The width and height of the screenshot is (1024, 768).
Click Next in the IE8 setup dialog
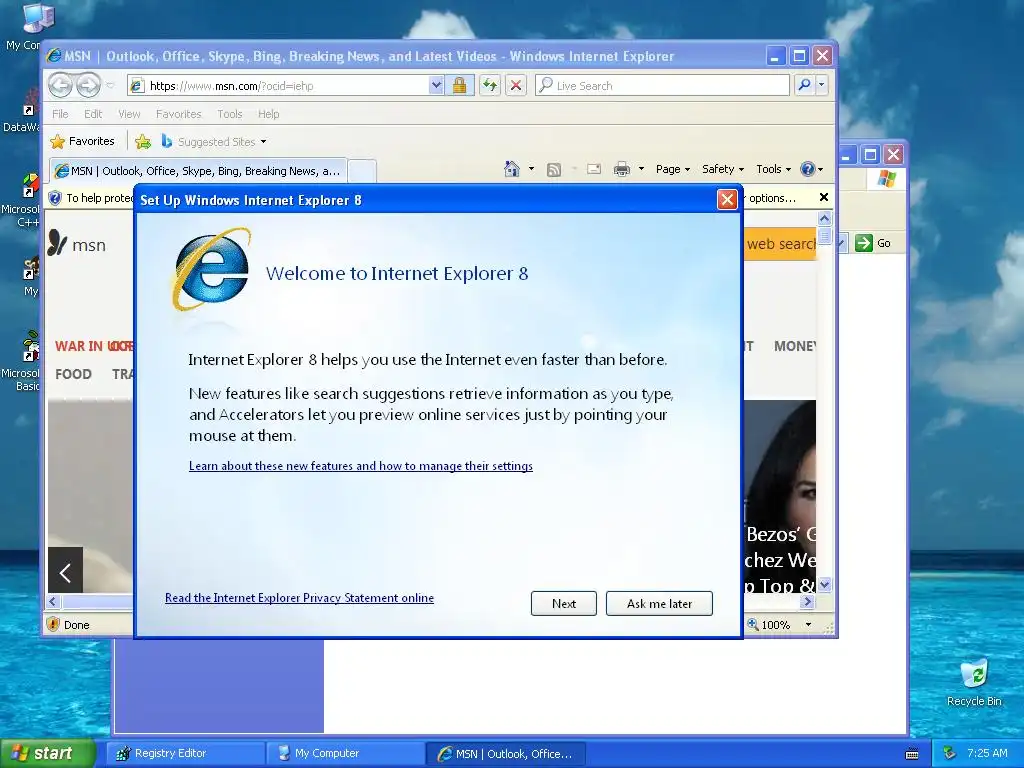coord(564,603)
